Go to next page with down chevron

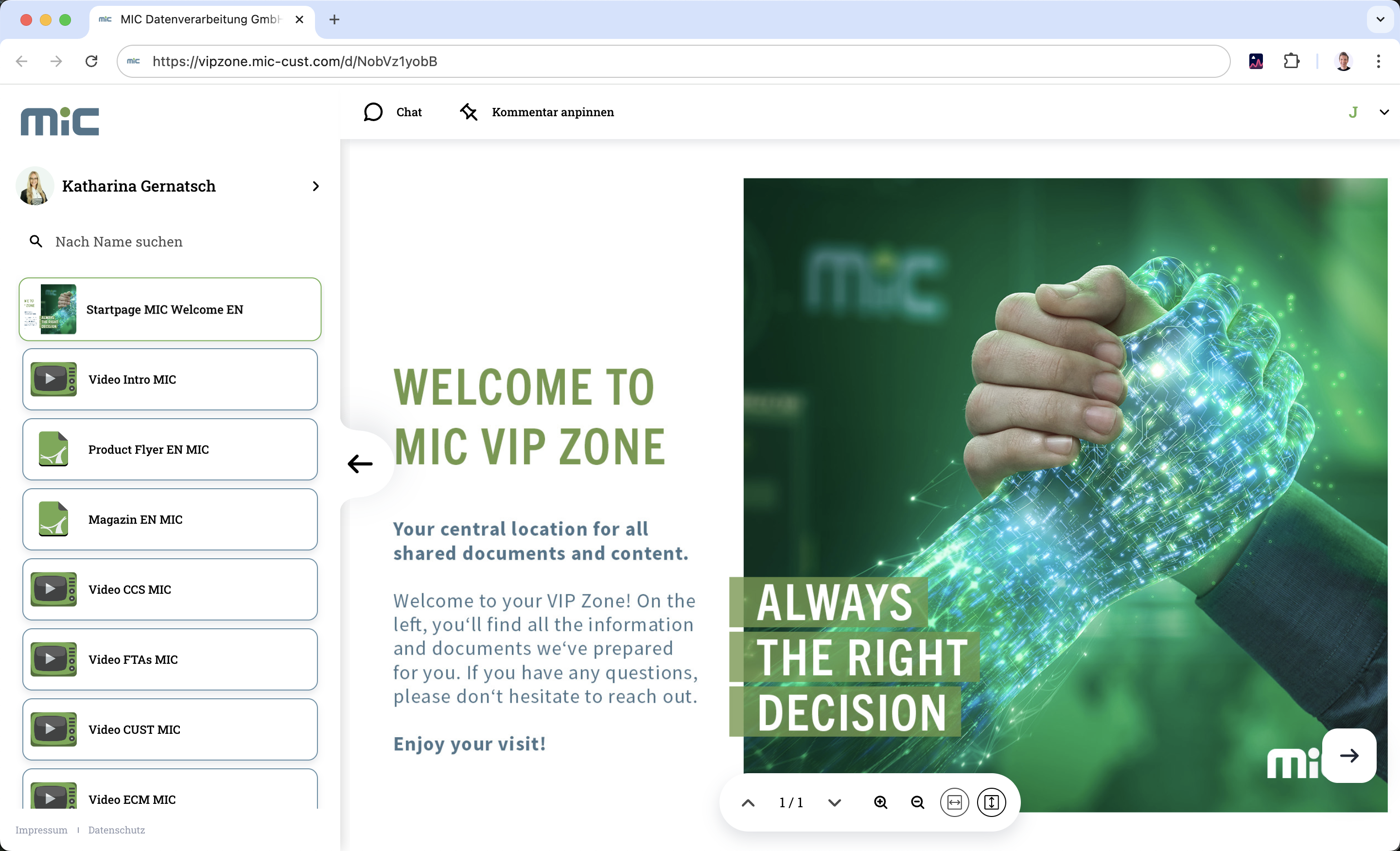tap(834, 803)
